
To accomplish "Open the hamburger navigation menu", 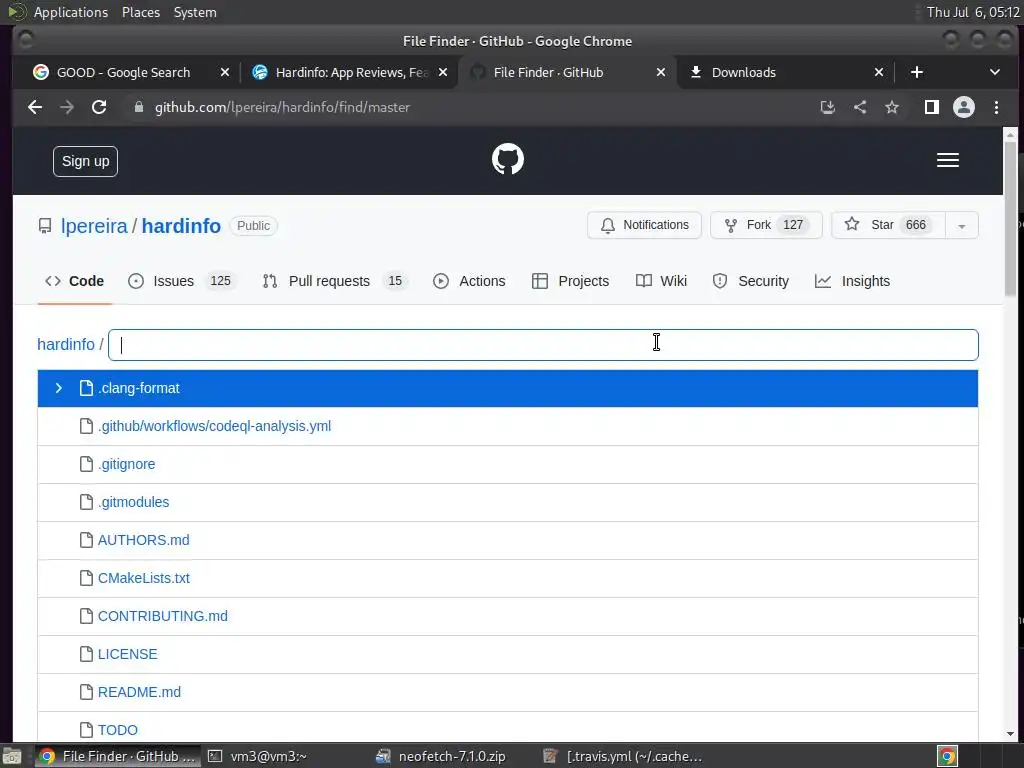I will 948,160.
